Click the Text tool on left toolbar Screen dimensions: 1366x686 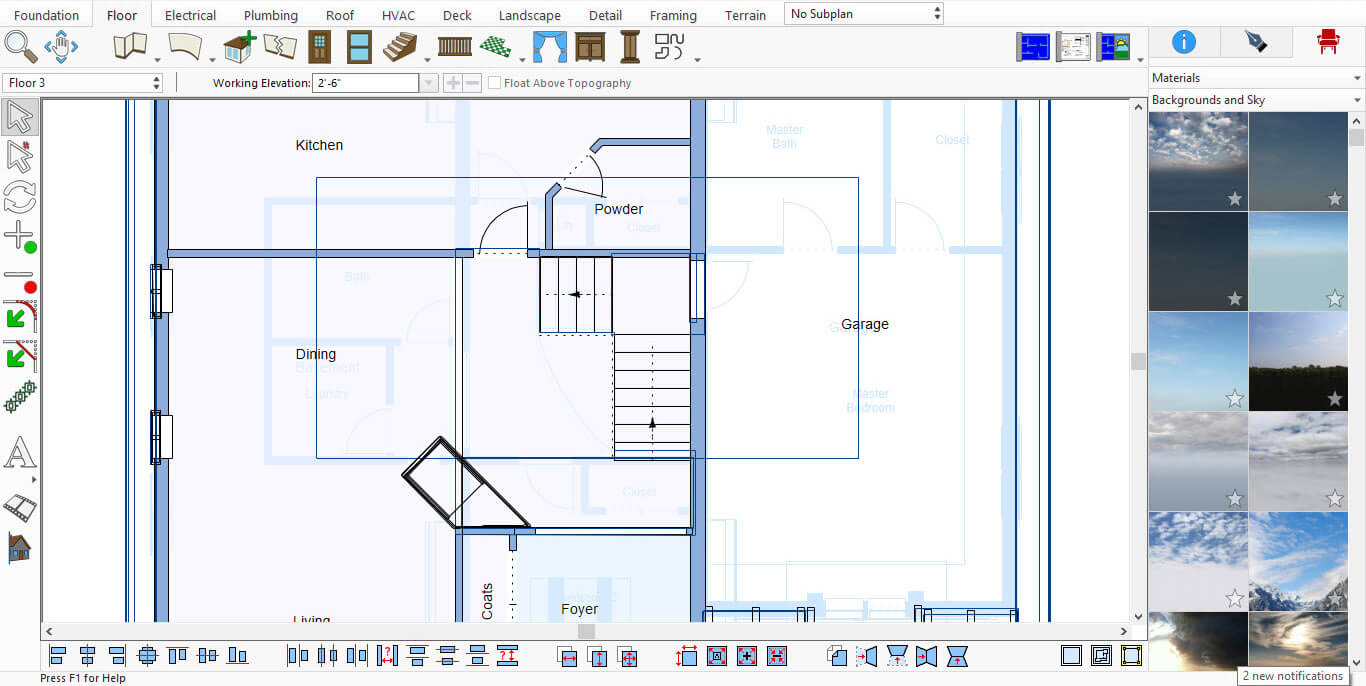pyautogui.click(x=19, y=453)
